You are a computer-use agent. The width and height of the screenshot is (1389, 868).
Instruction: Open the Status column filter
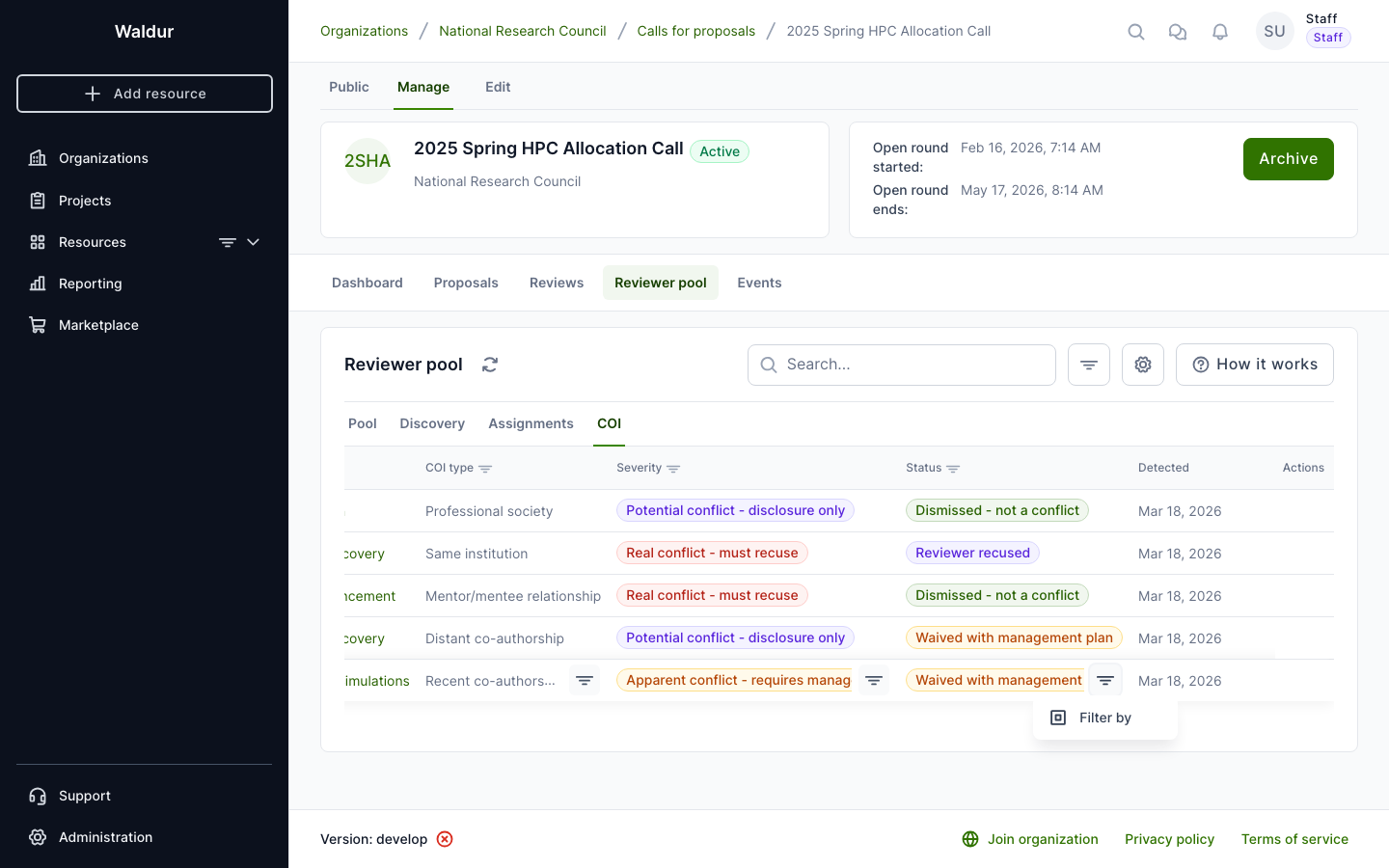click(953, 469)
